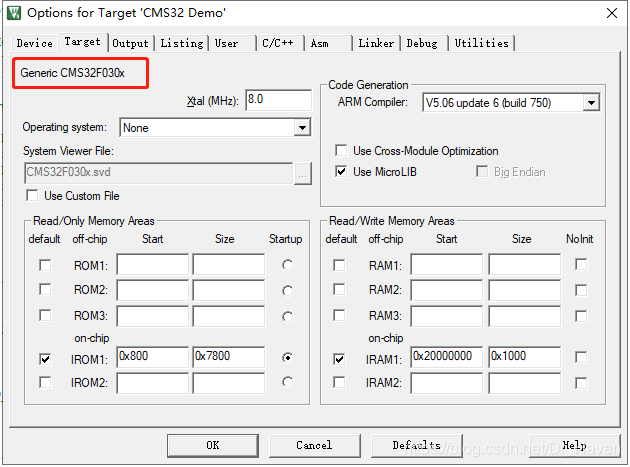This screenshot has height=467, width=630.
Task: Open the Output tab
Action: point(130,43)
